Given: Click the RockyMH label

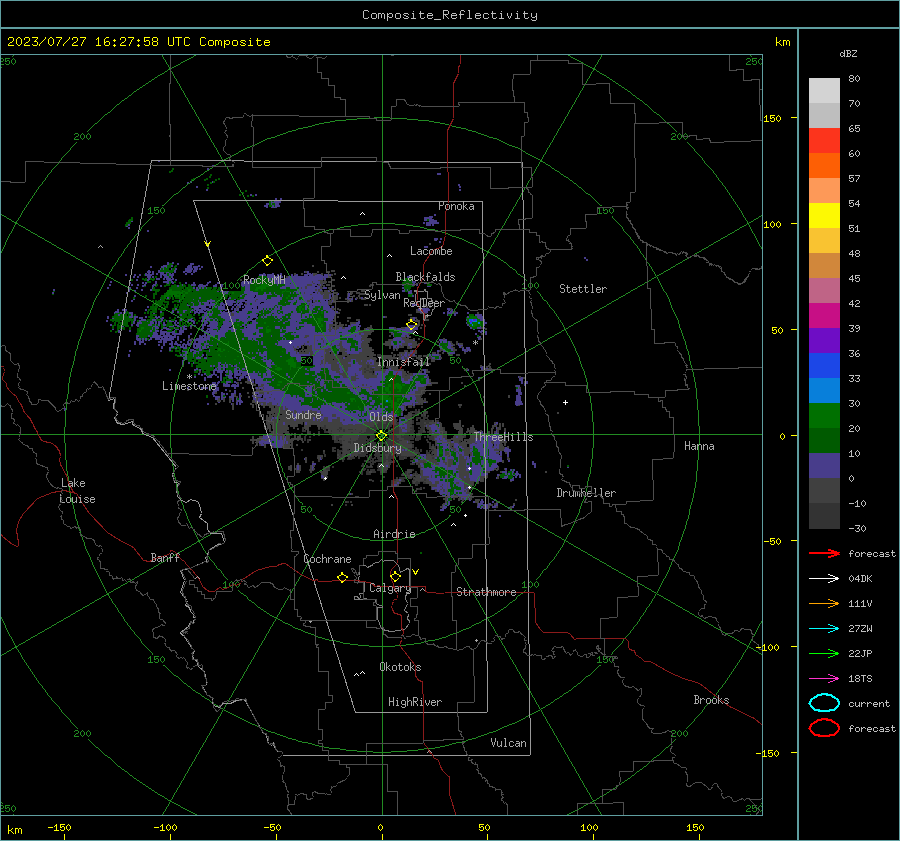Looking at the screenshot, I should pyautogui.click(x=264, y=280).
